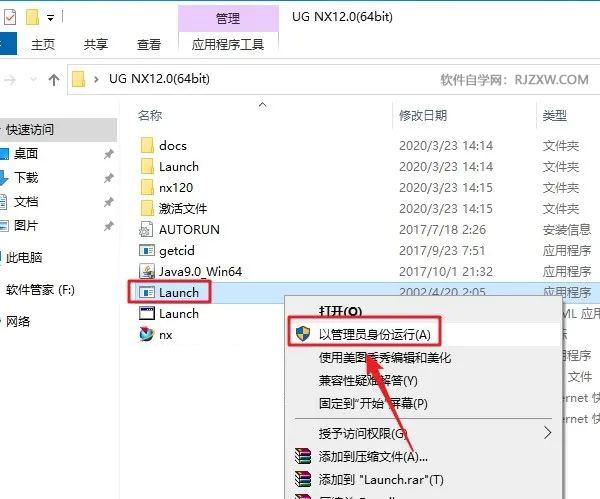Sort by the 类型 column header

(x=554, y=115)
